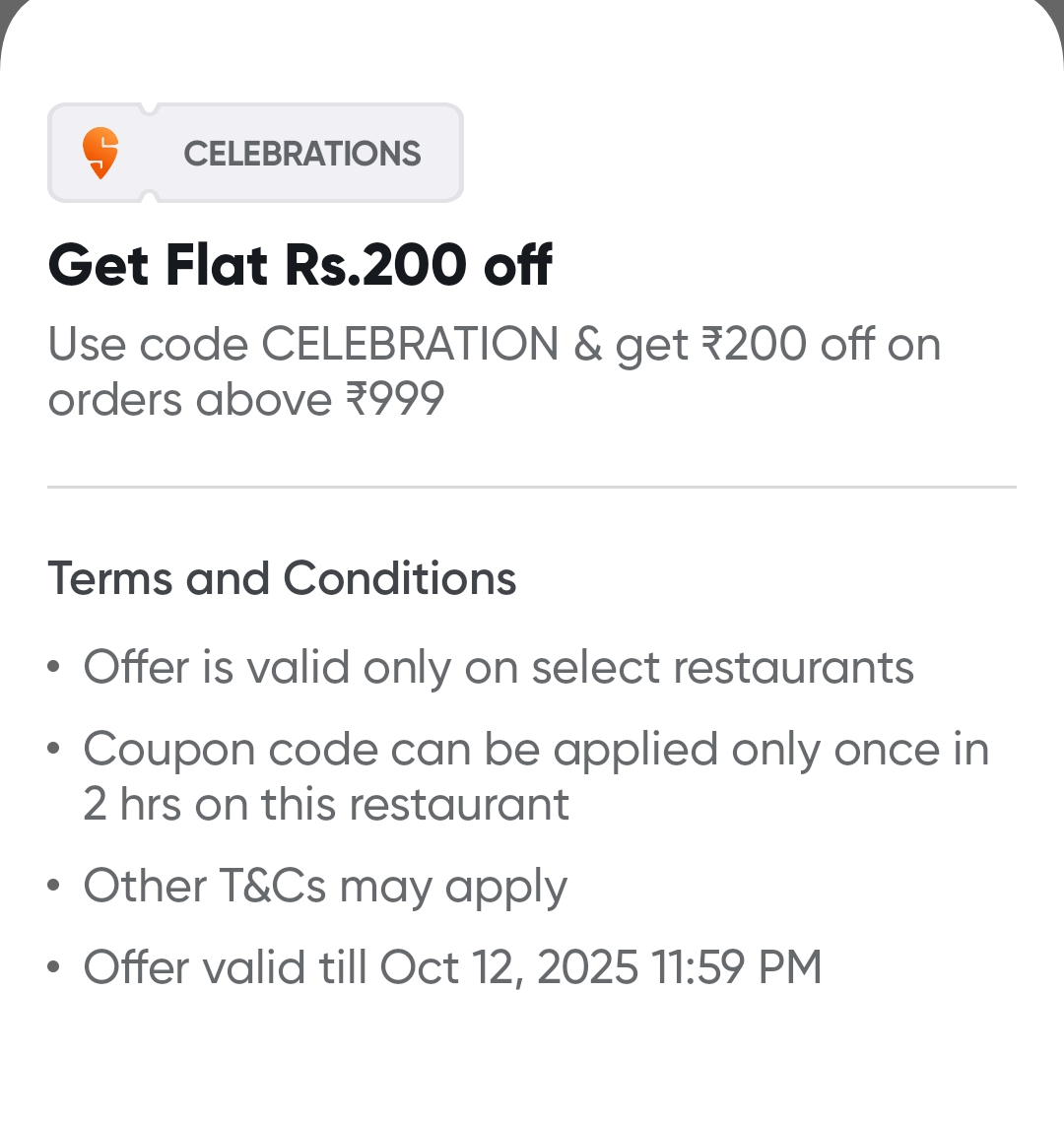Screen dimensions: 1064x1124
Task: Tap the bullet before "Offer is valid only"
Action: click(x=54, y=668)
